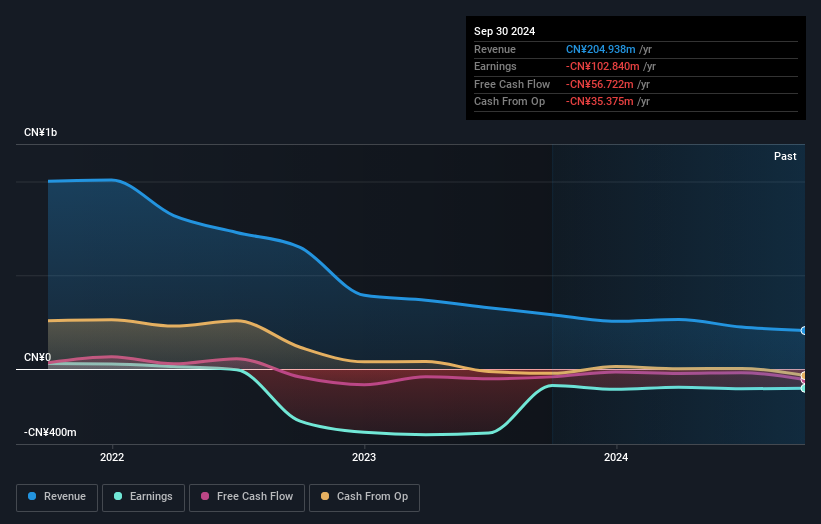Click the -CN¥56.722m free cash flow value
Image resolution: width=821 pixels, height=524 pixels.
pos(600,84)
